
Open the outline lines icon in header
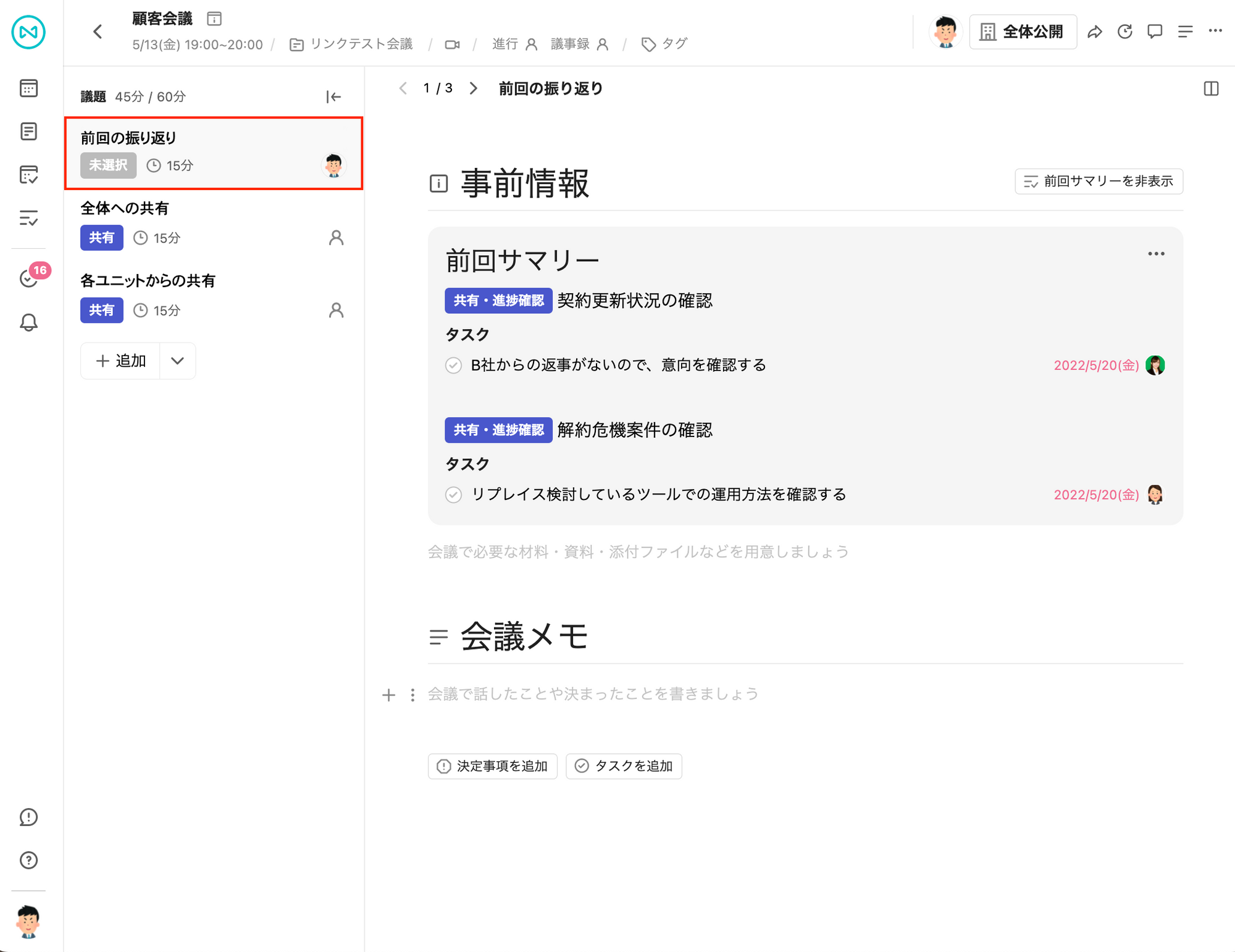point(1185,31)
